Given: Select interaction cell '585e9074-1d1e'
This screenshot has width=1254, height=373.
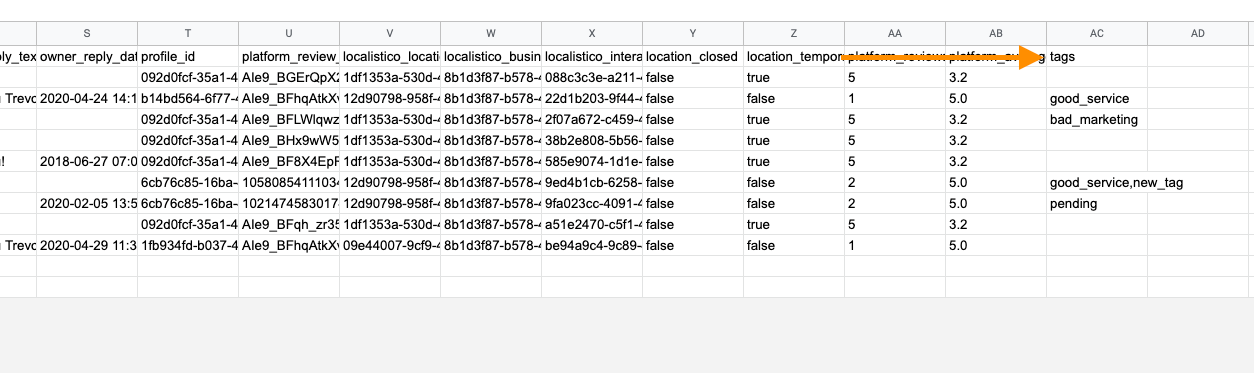Looking at the screenshot, I should point(592,162).
